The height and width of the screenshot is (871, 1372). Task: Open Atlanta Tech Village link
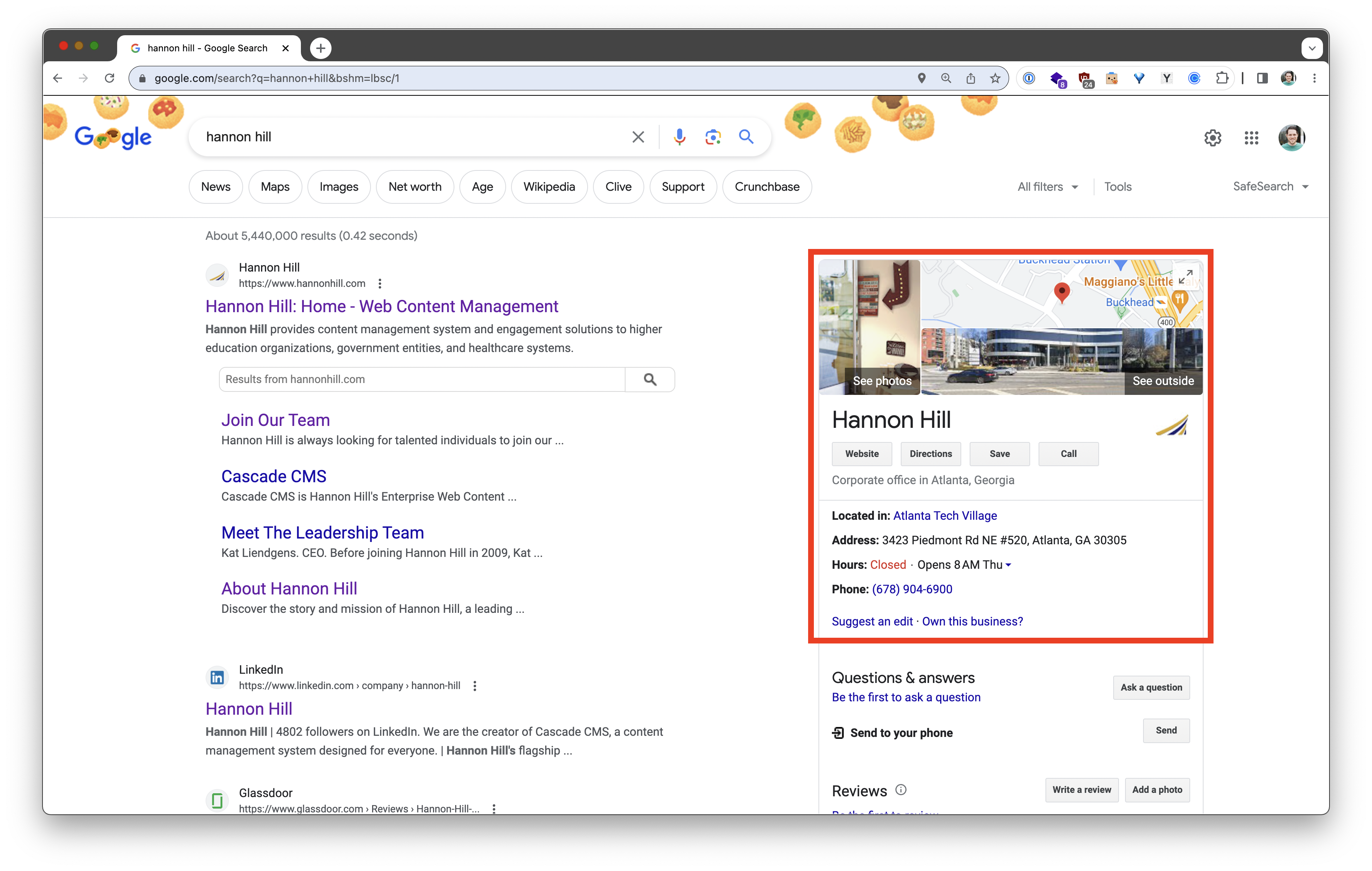pos(945,515)
